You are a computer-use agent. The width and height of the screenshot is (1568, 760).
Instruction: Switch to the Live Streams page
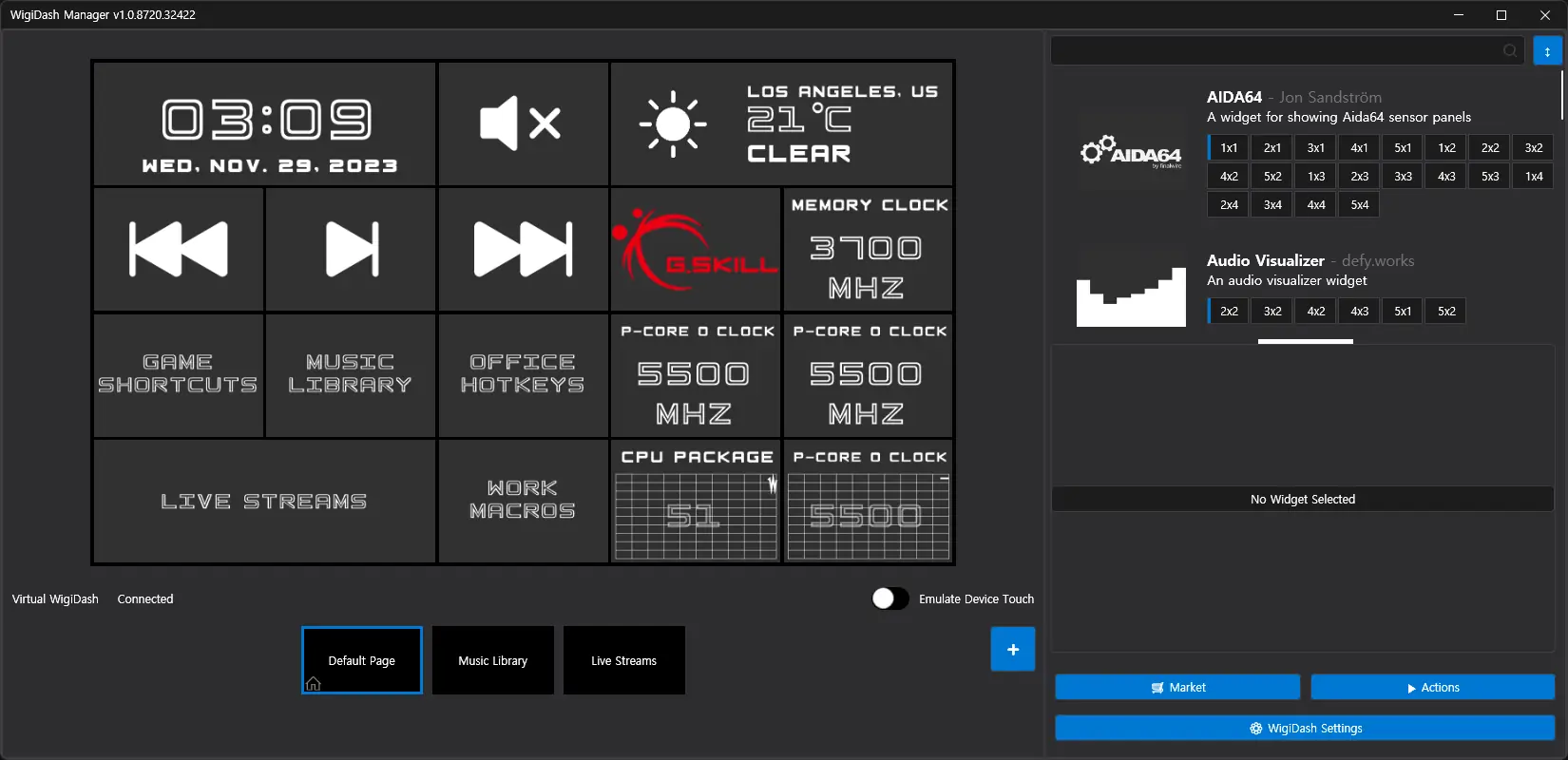point(623,660)
